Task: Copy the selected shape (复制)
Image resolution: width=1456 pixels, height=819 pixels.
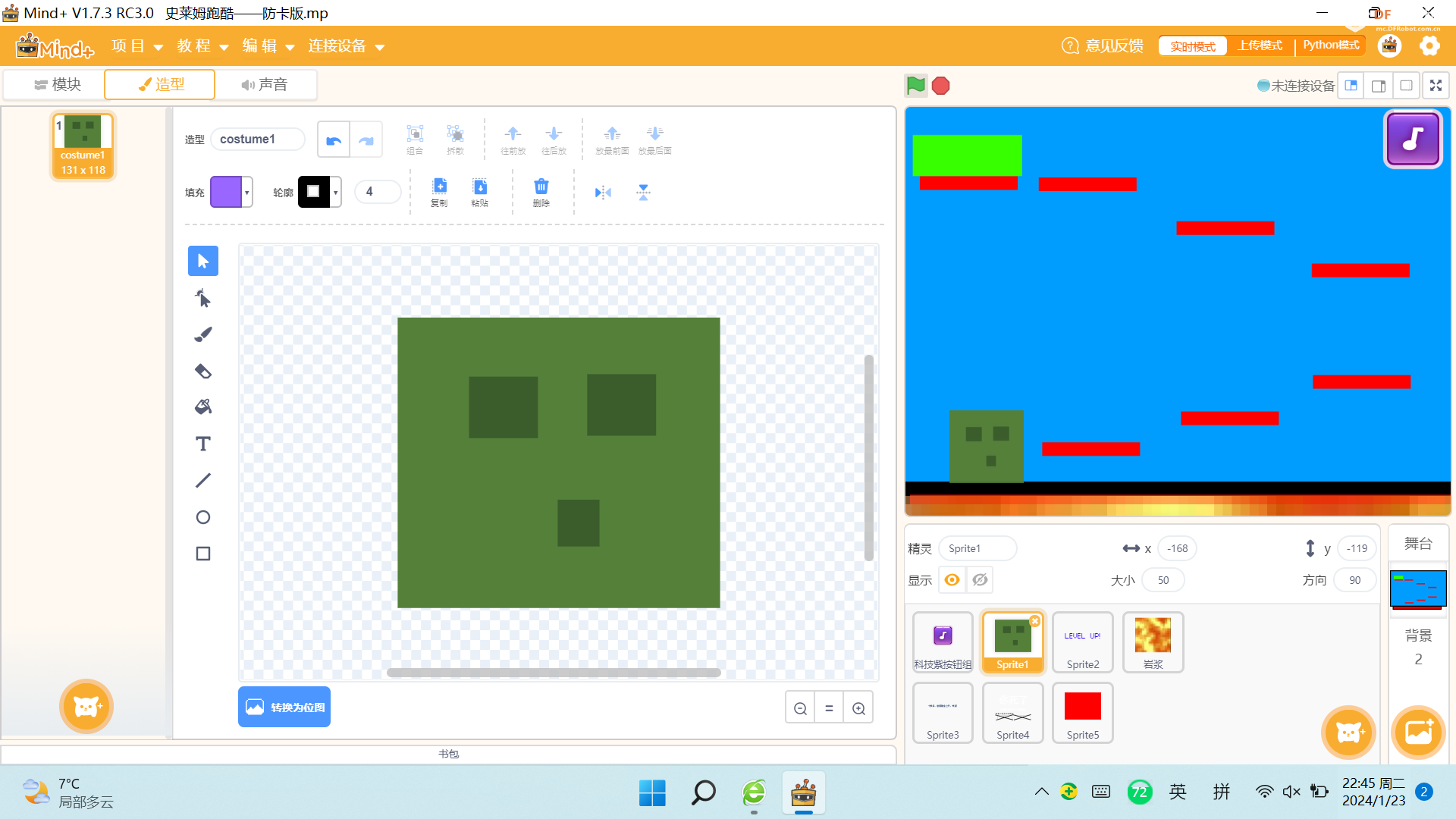Action: [x=439, y=192]
